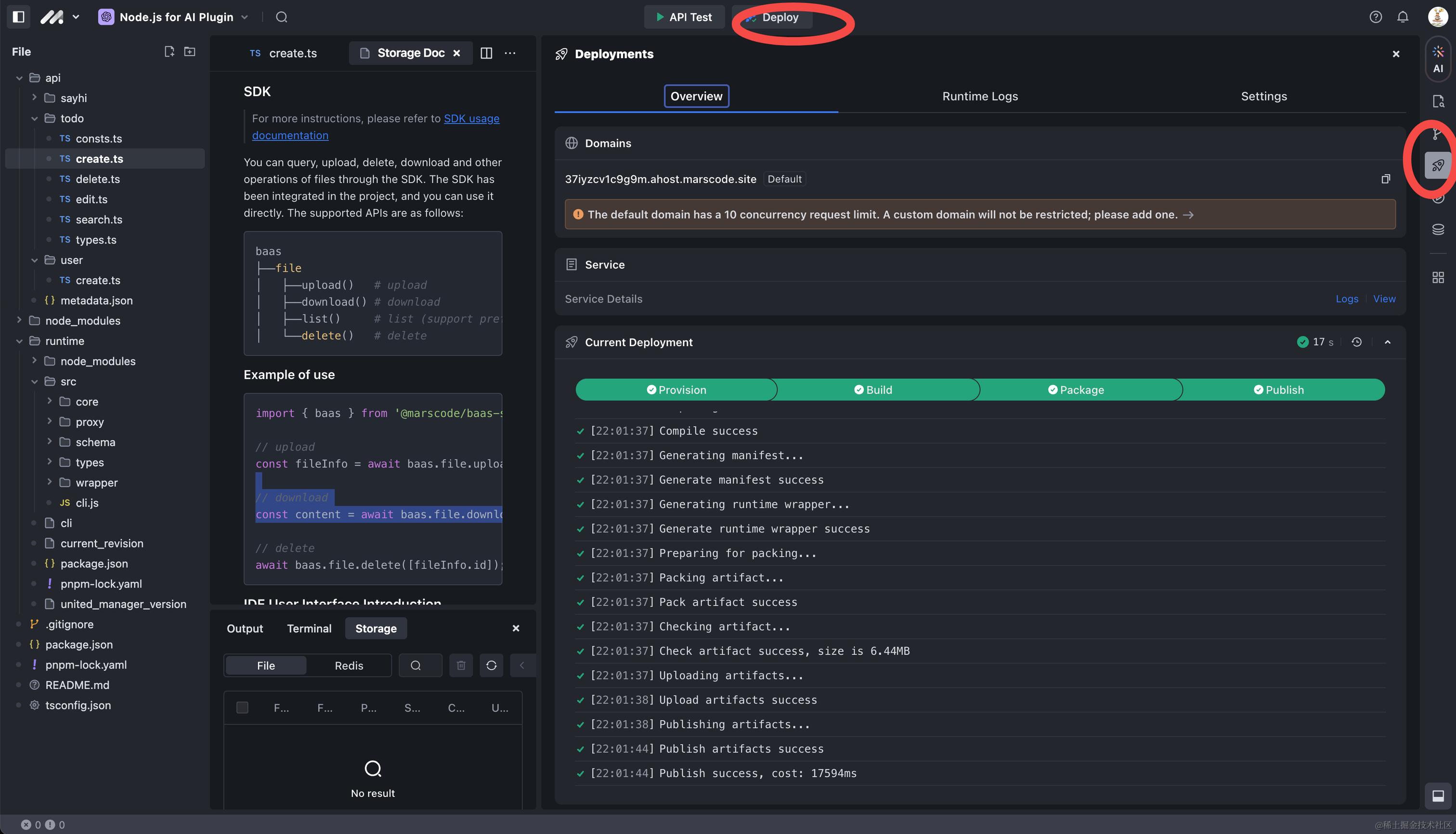
Task: Open the Terminal tab in bottom panel
Action: tap(309, 628)
